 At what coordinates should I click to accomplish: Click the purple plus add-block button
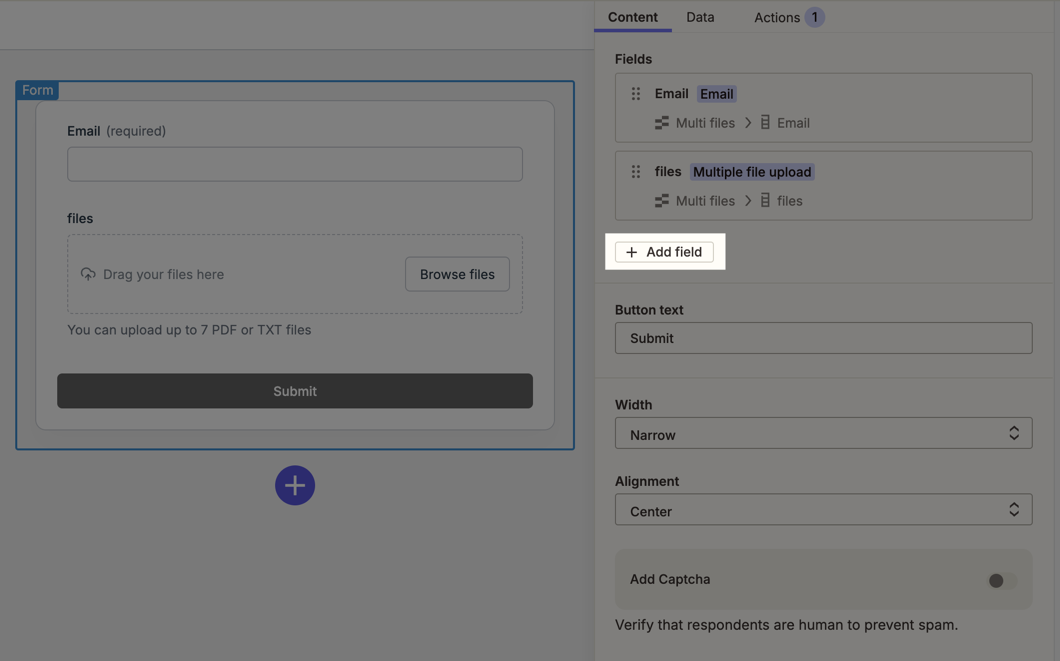coord(295,485)
